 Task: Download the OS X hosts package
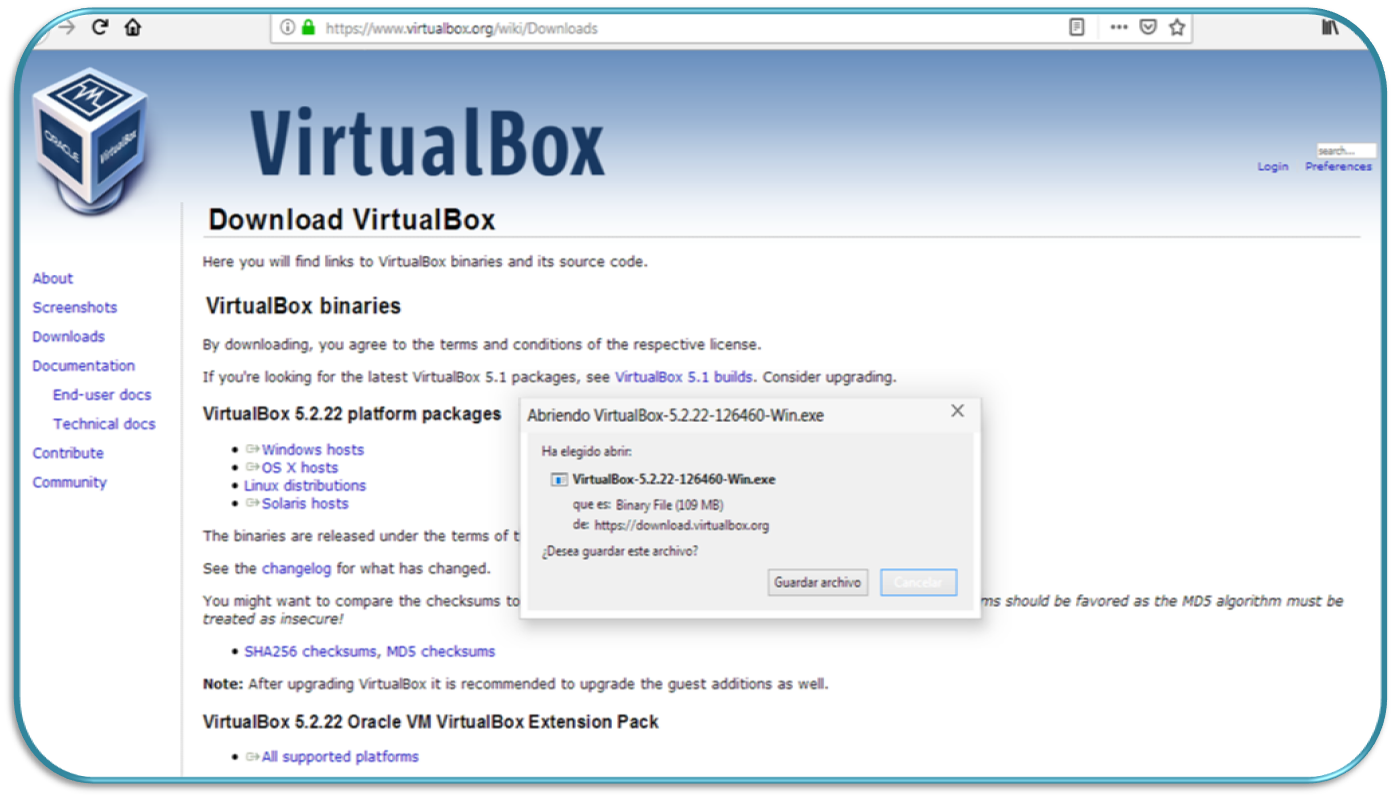pyautogui.click(x=300, y=468)
